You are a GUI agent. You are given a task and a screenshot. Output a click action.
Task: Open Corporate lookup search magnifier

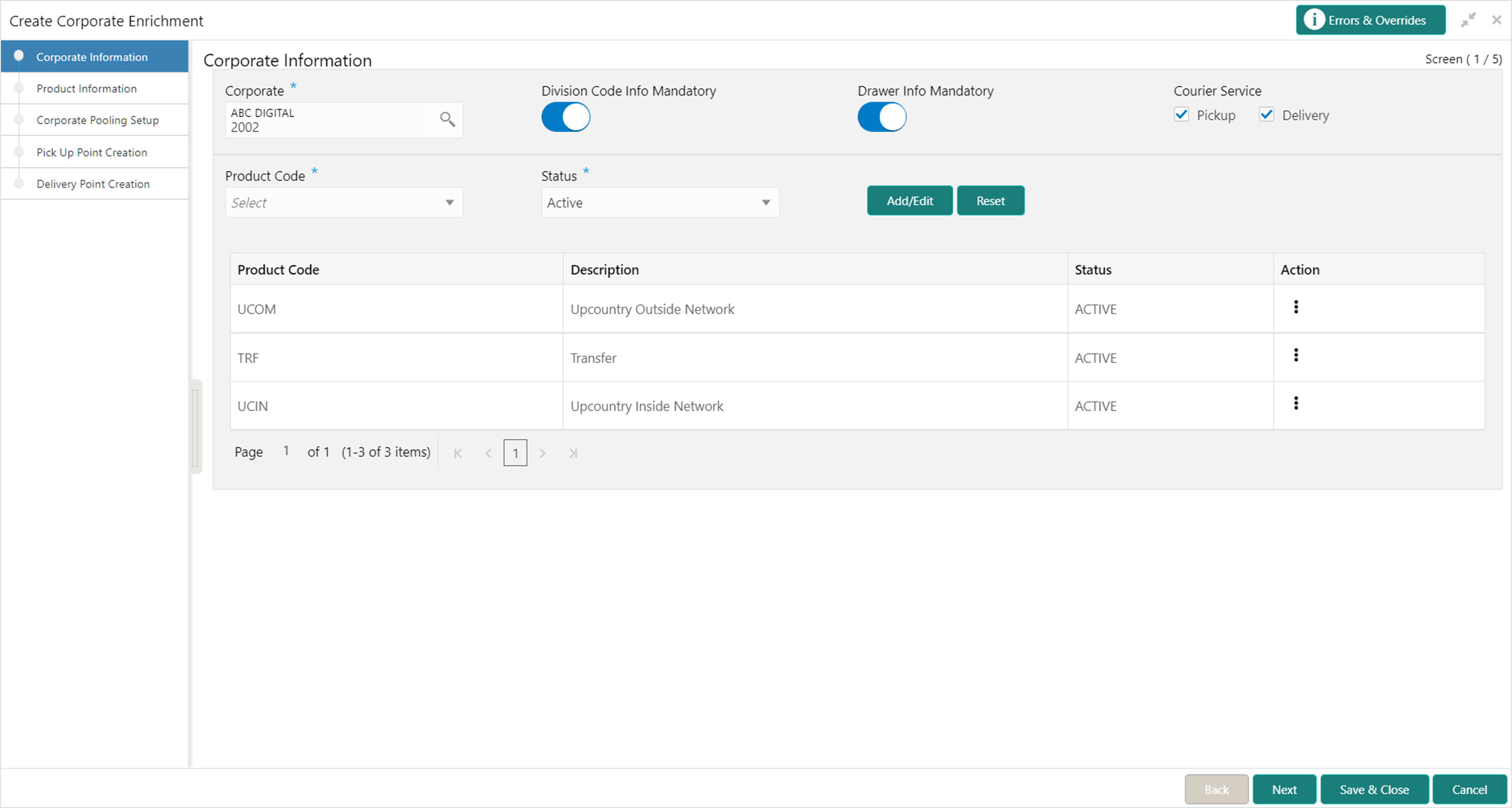click(x=447, y=119)
